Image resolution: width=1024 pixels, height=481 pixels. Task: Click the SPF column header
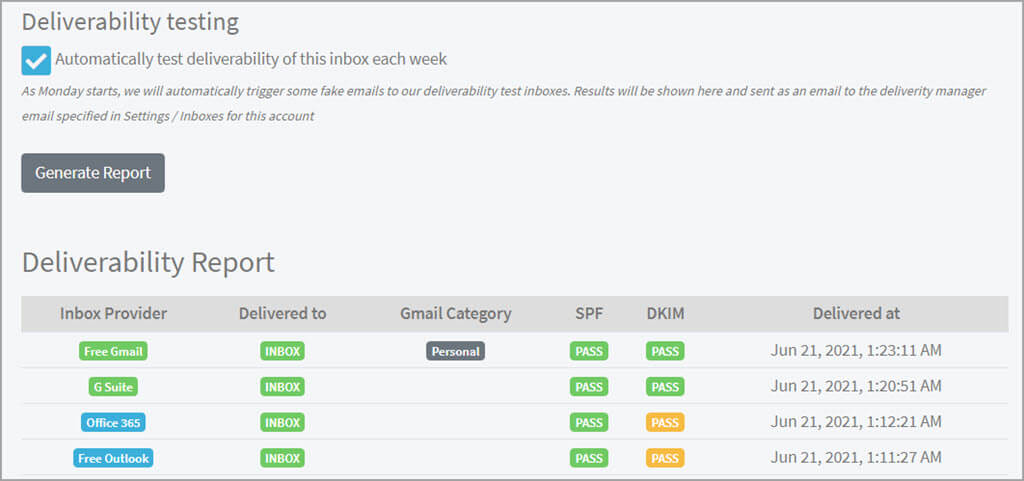[589, 313]
